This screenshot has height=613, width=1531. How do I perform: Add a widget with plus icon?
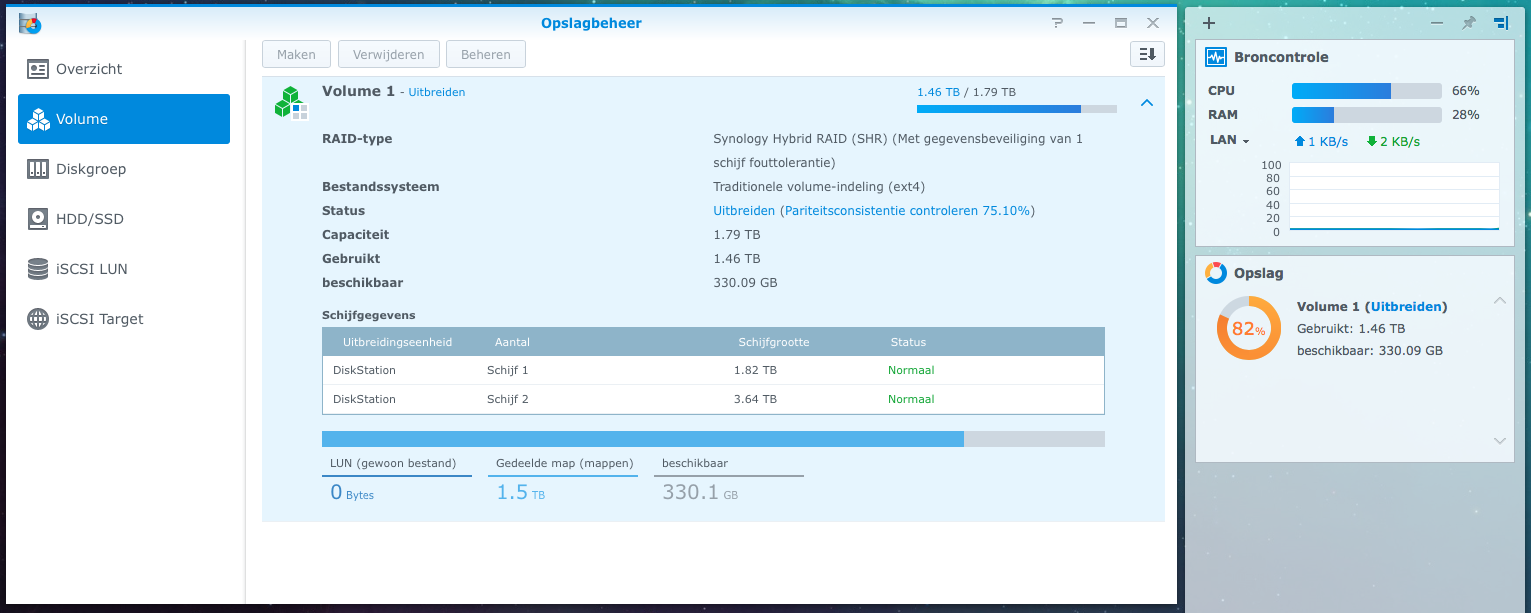1209,23
